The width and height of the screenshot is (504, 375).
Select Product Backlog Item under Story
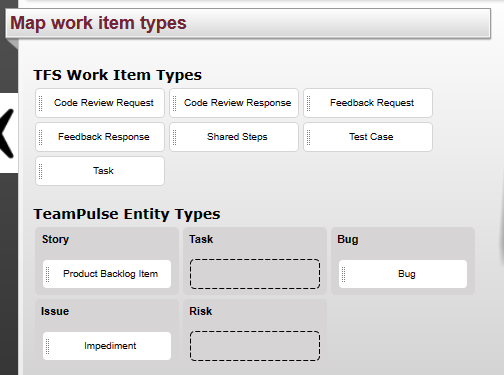tap(107, 274)
